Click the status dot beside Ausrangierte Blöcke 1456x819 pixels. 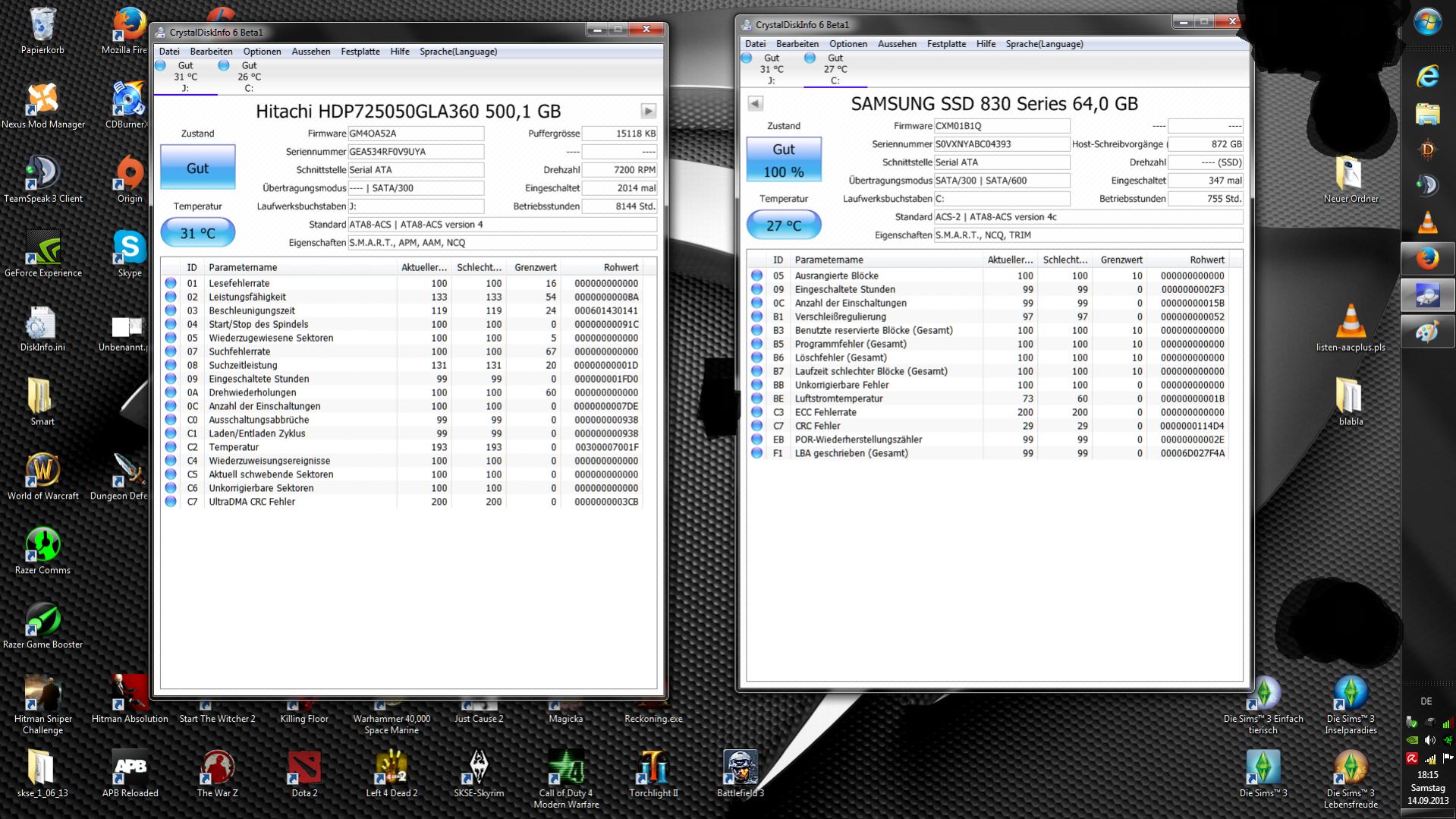(x=756, y=276)
